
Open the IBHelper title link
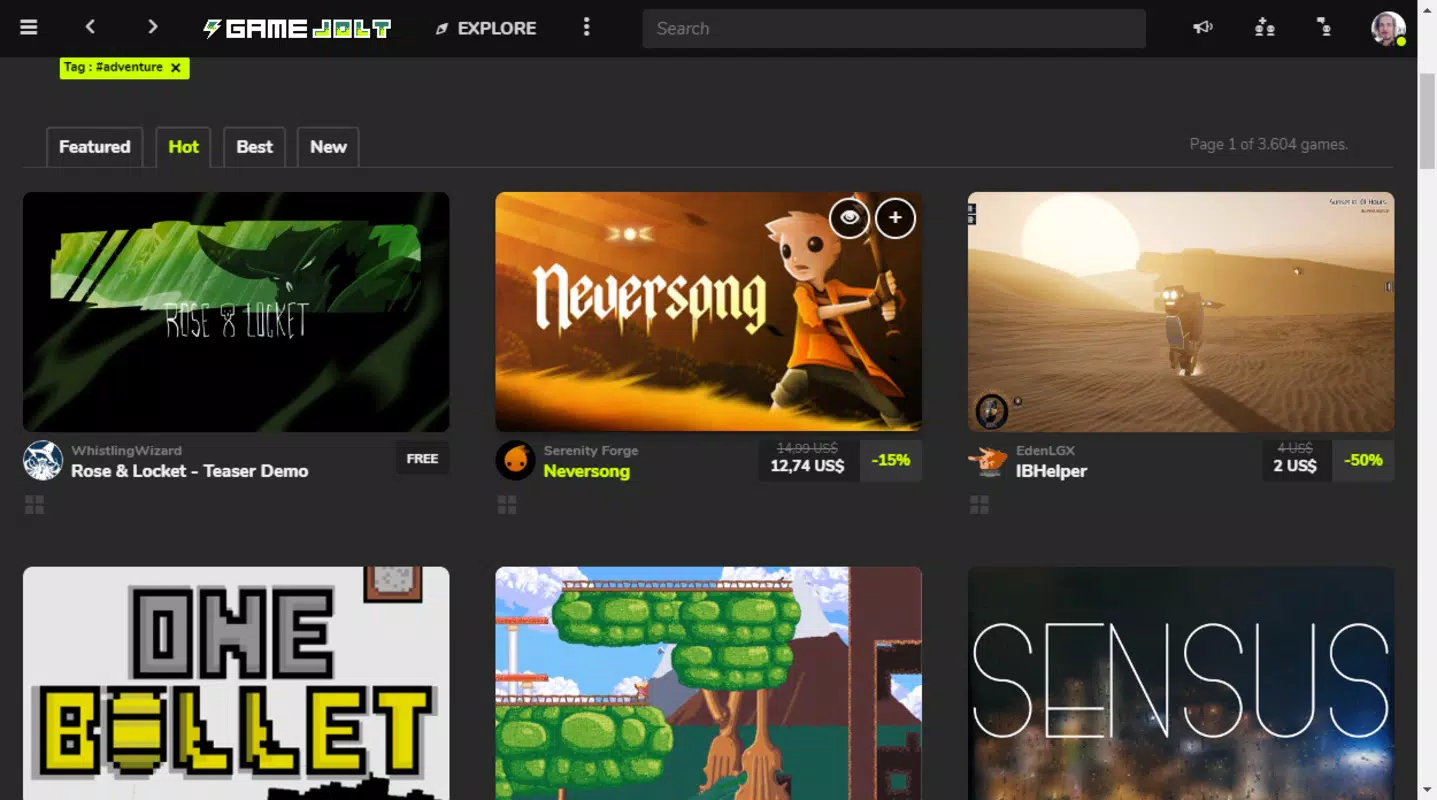click(x=1051, y=471)
